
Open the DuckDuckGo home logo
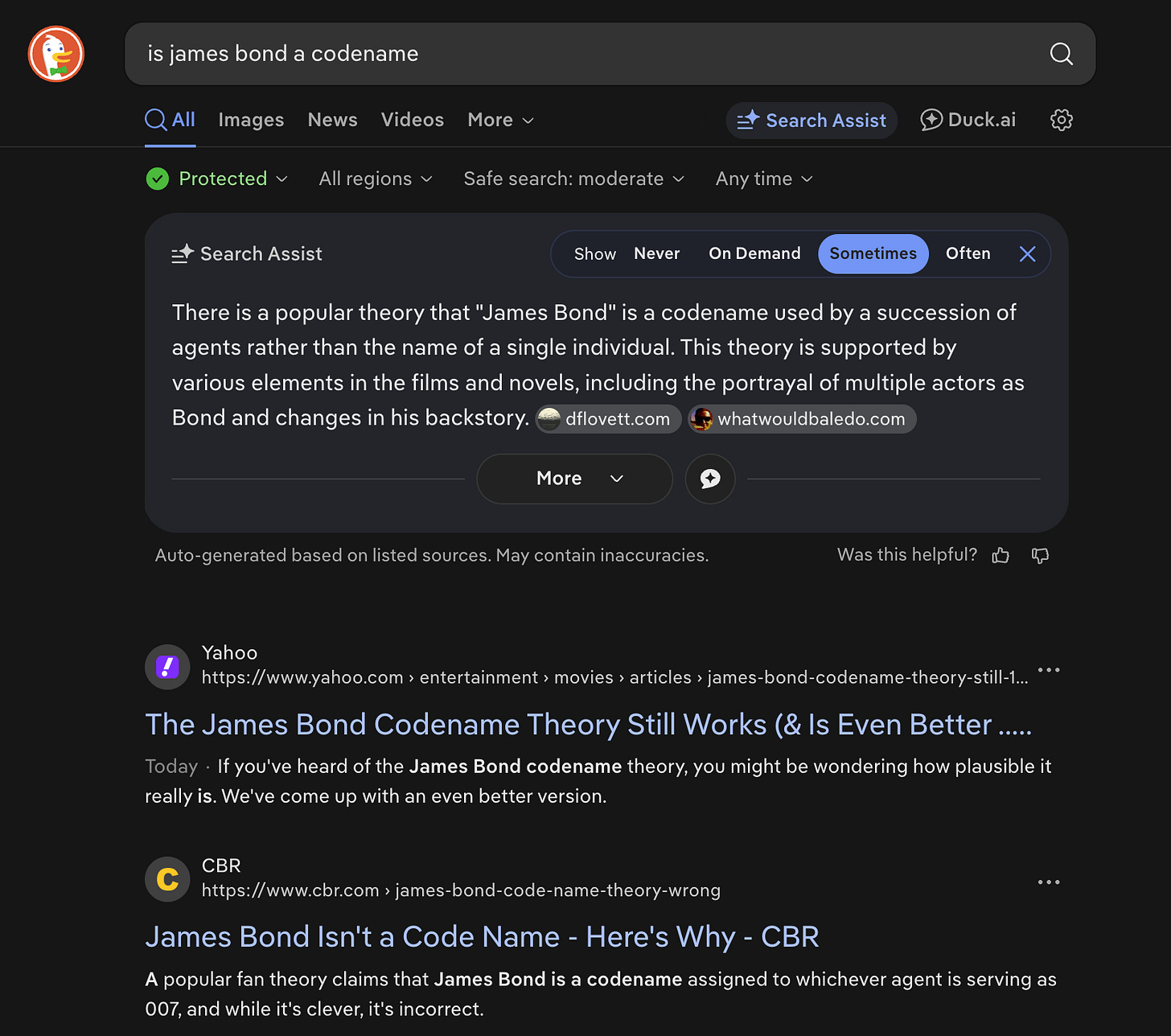click(x=56, y=54)
